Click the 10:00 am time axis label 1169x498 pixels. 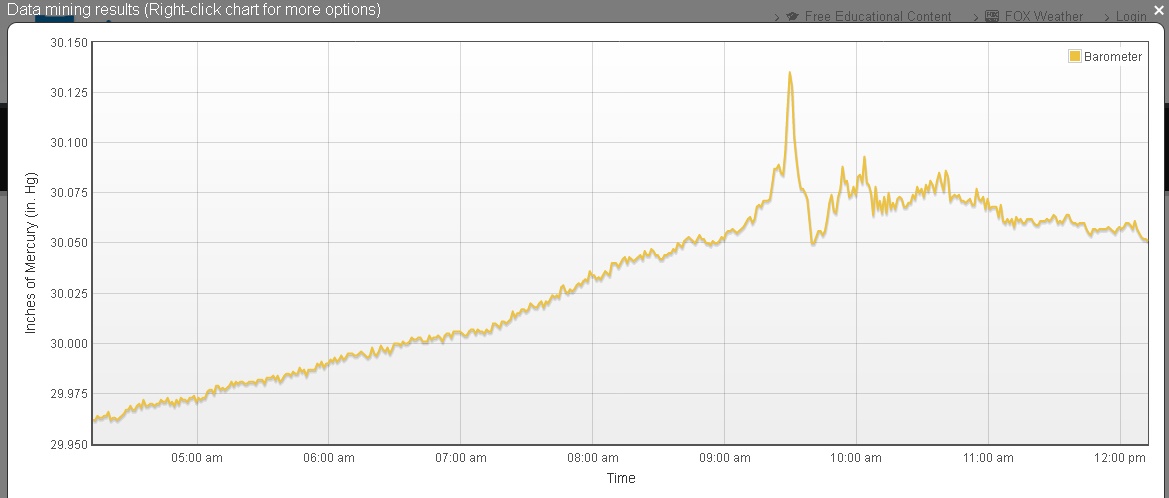(x=856, y=458)
